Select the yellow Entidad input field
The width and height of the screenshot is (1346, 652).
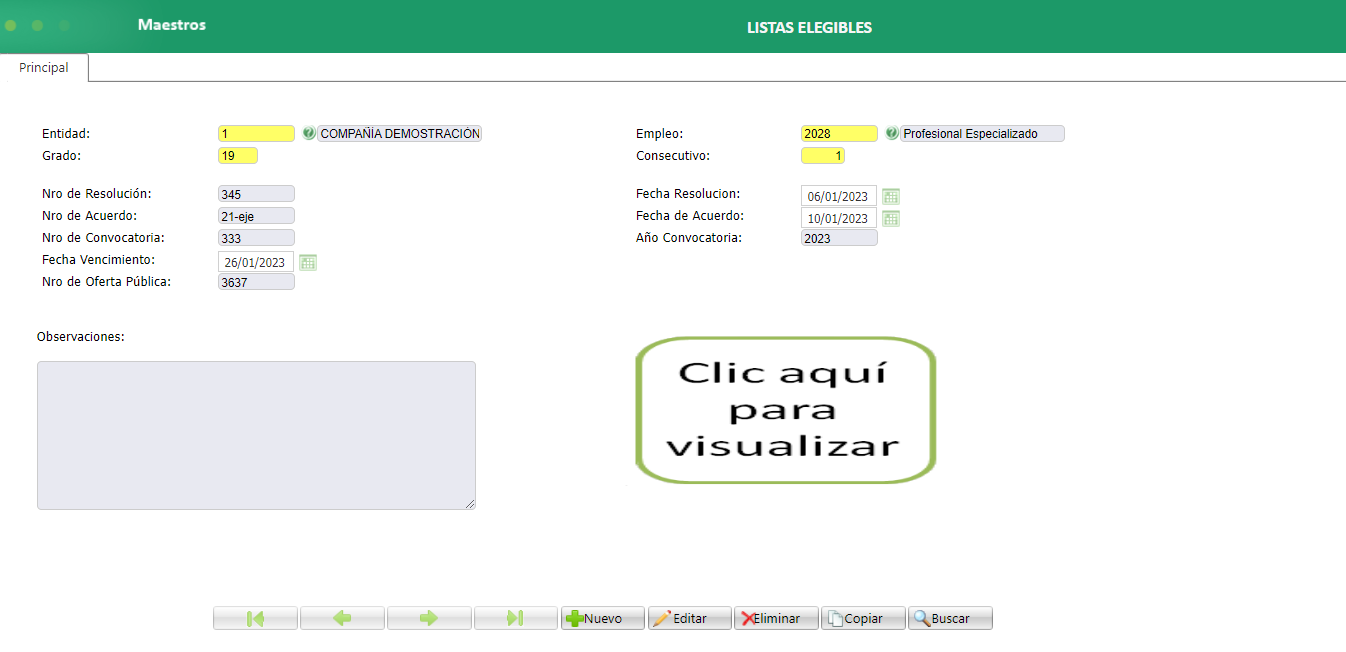(x=256, y=132)
